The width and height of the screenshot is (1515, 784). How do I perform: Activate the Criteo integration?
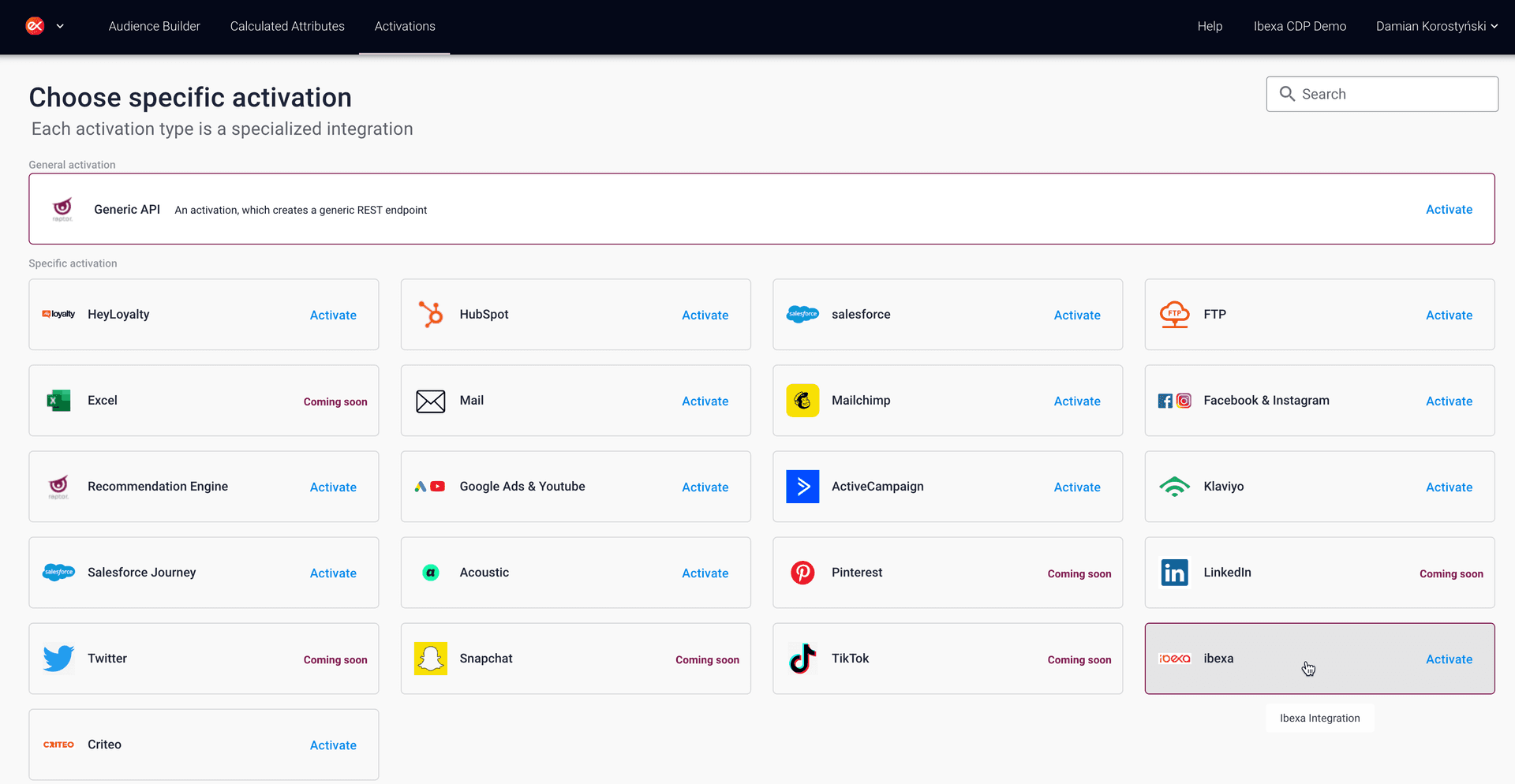tap(332, 745)
